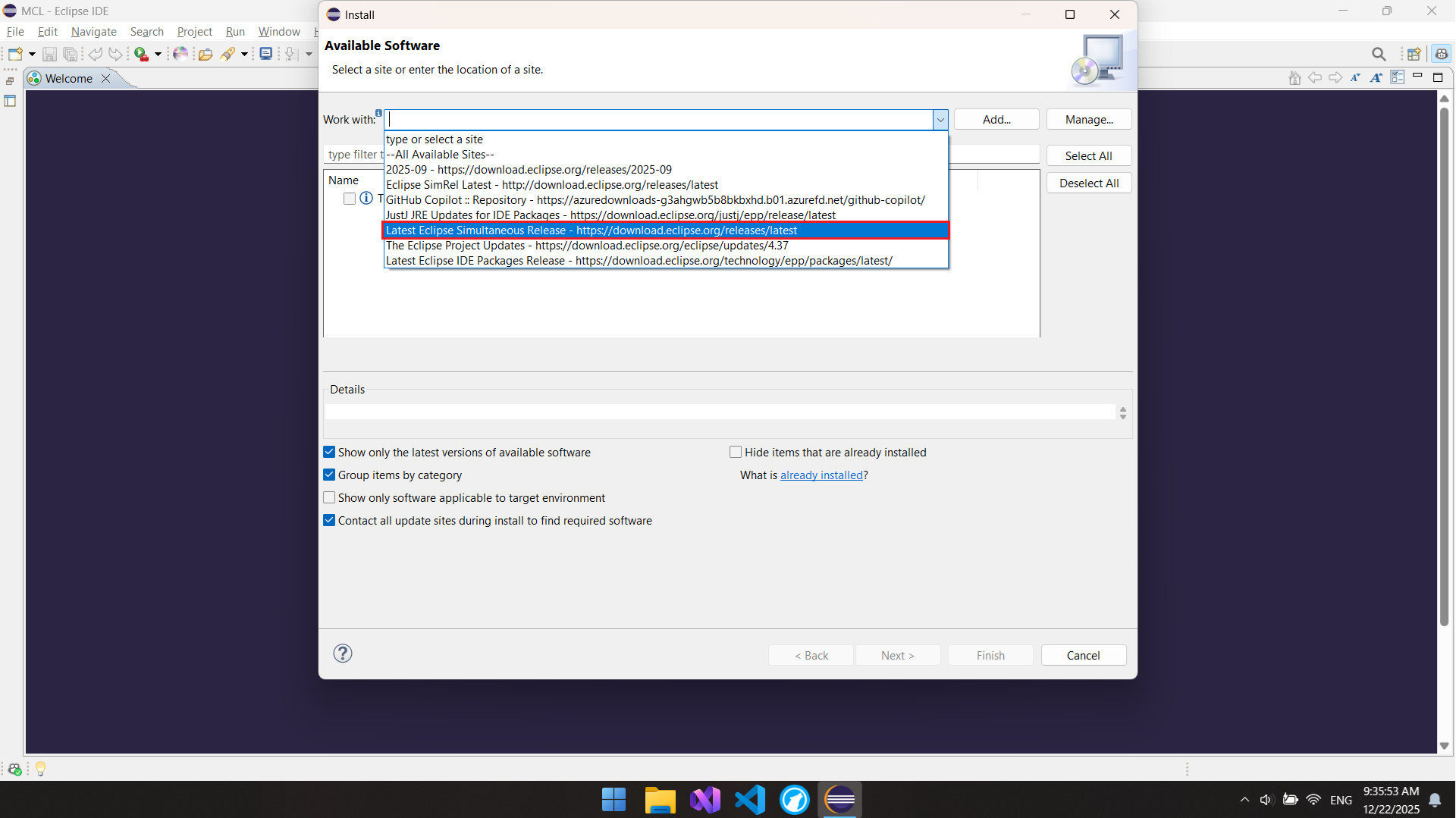Click the Open Perspective icon

1414,54
